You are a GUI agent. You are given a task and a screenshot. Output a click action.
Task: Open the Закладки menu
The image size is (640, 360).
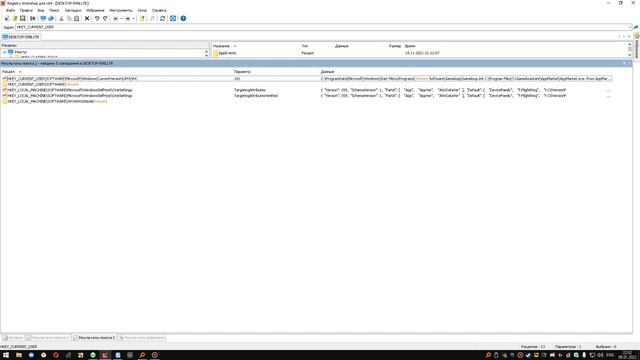click(x=73, y=10)
